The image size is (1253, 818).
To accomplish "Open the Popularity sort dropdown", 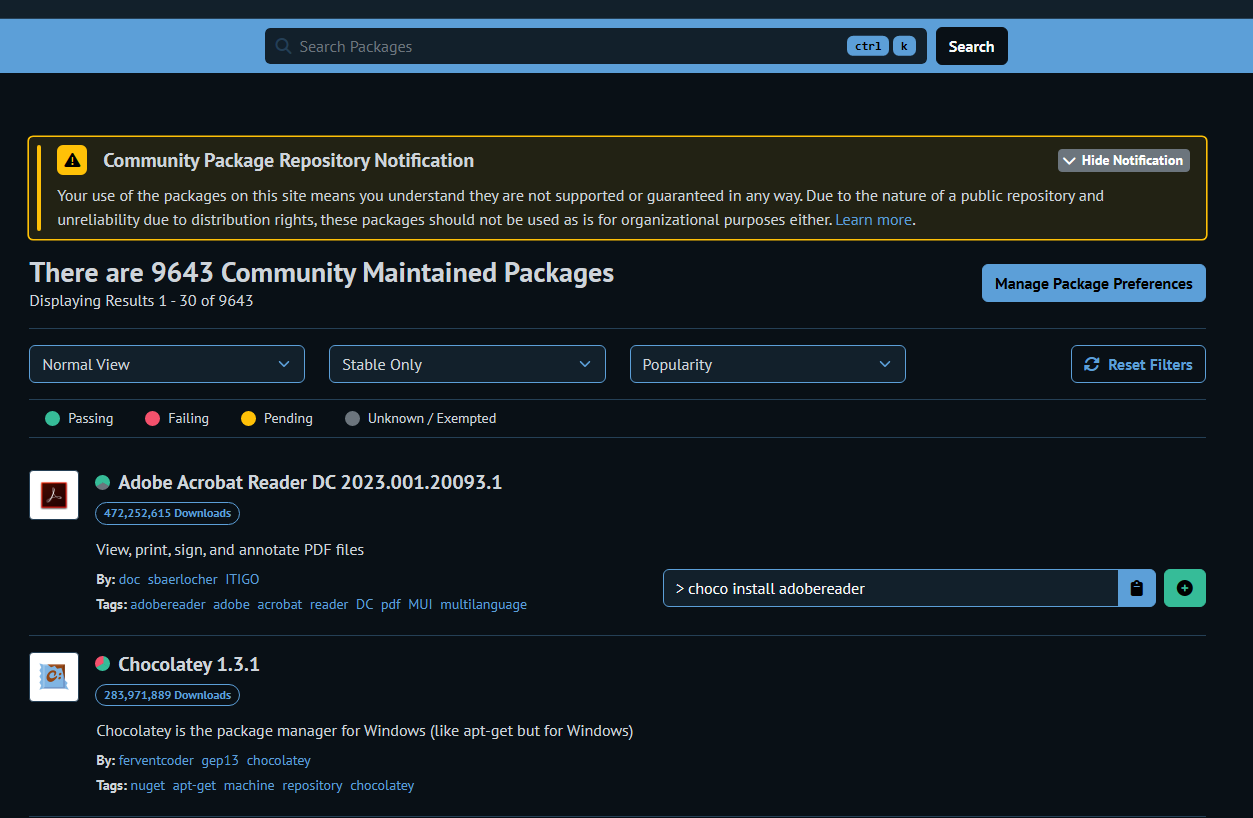I will coord(767,364).
